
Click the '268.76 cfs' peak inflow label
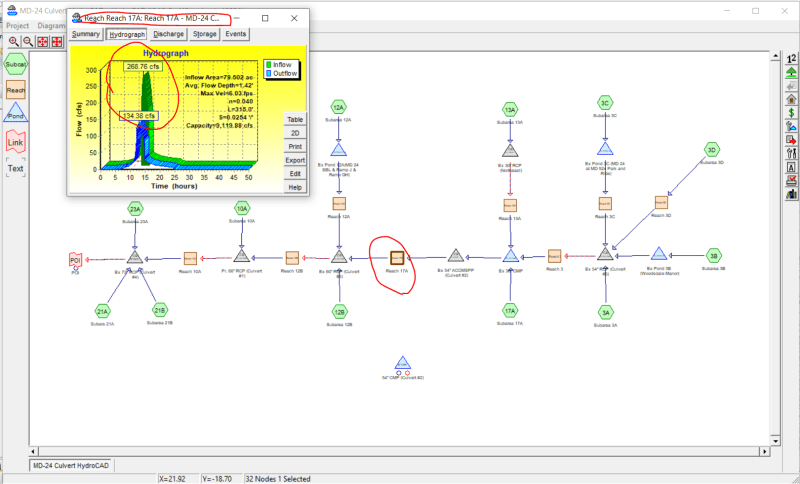click(x=143, y=66)
